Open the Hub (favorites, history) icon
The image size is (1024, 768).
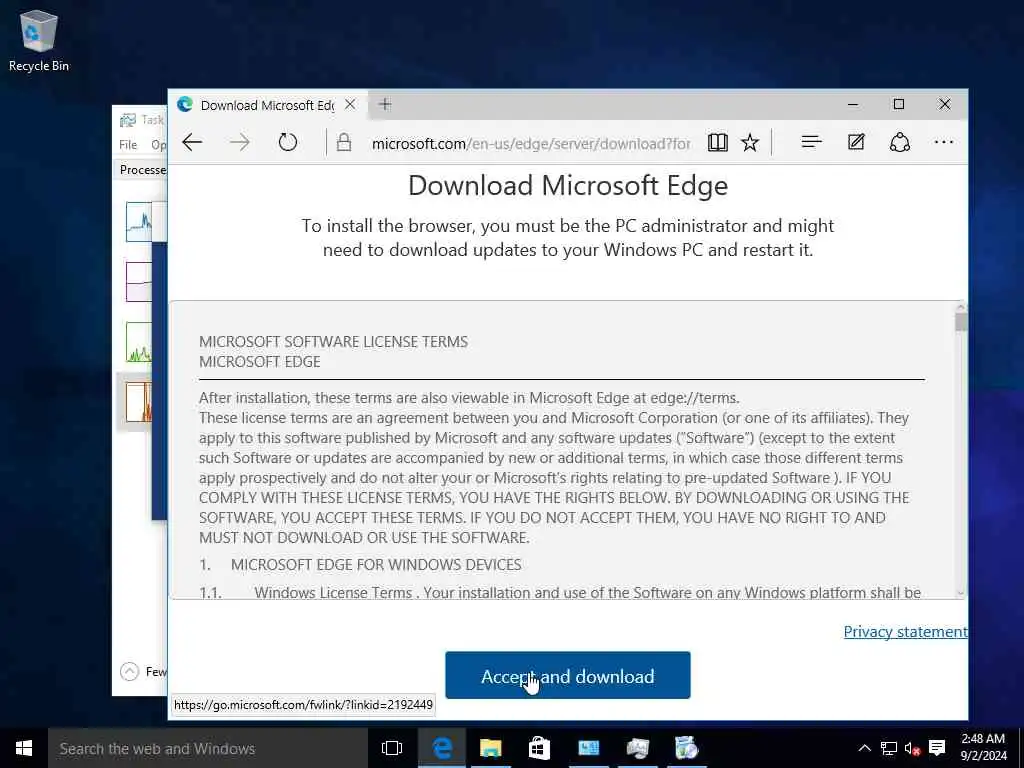coord(811,142)
